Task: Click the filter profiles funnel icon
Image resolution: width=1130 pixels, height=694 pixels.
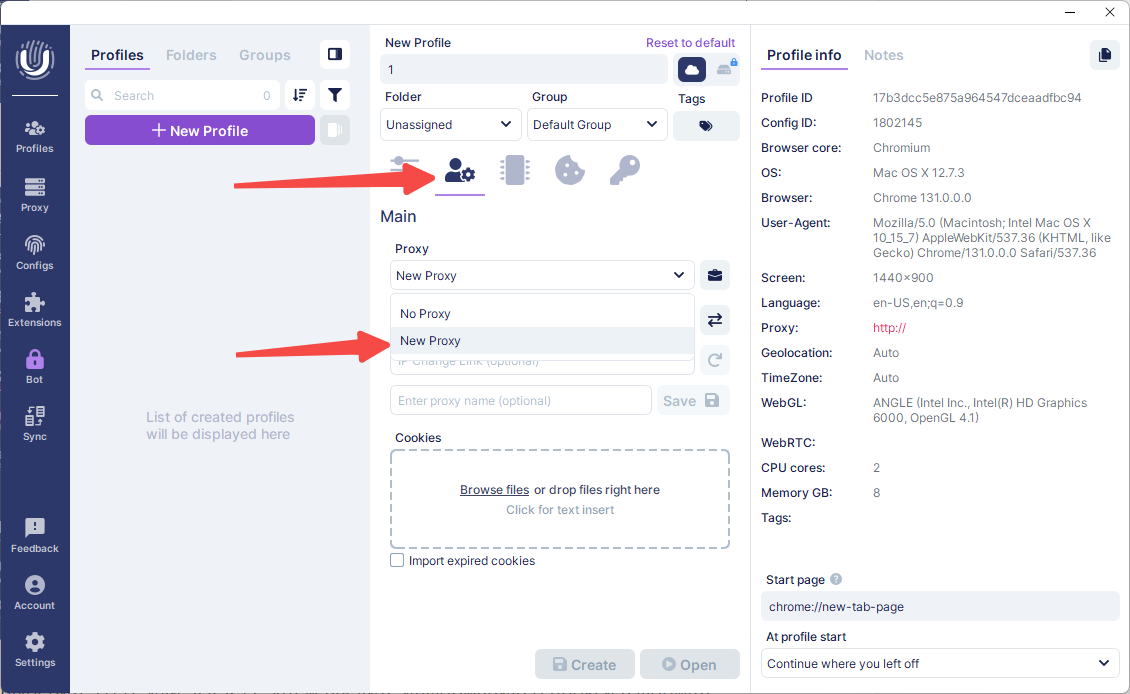Action: pyautogui.click(x=335, y=95)
